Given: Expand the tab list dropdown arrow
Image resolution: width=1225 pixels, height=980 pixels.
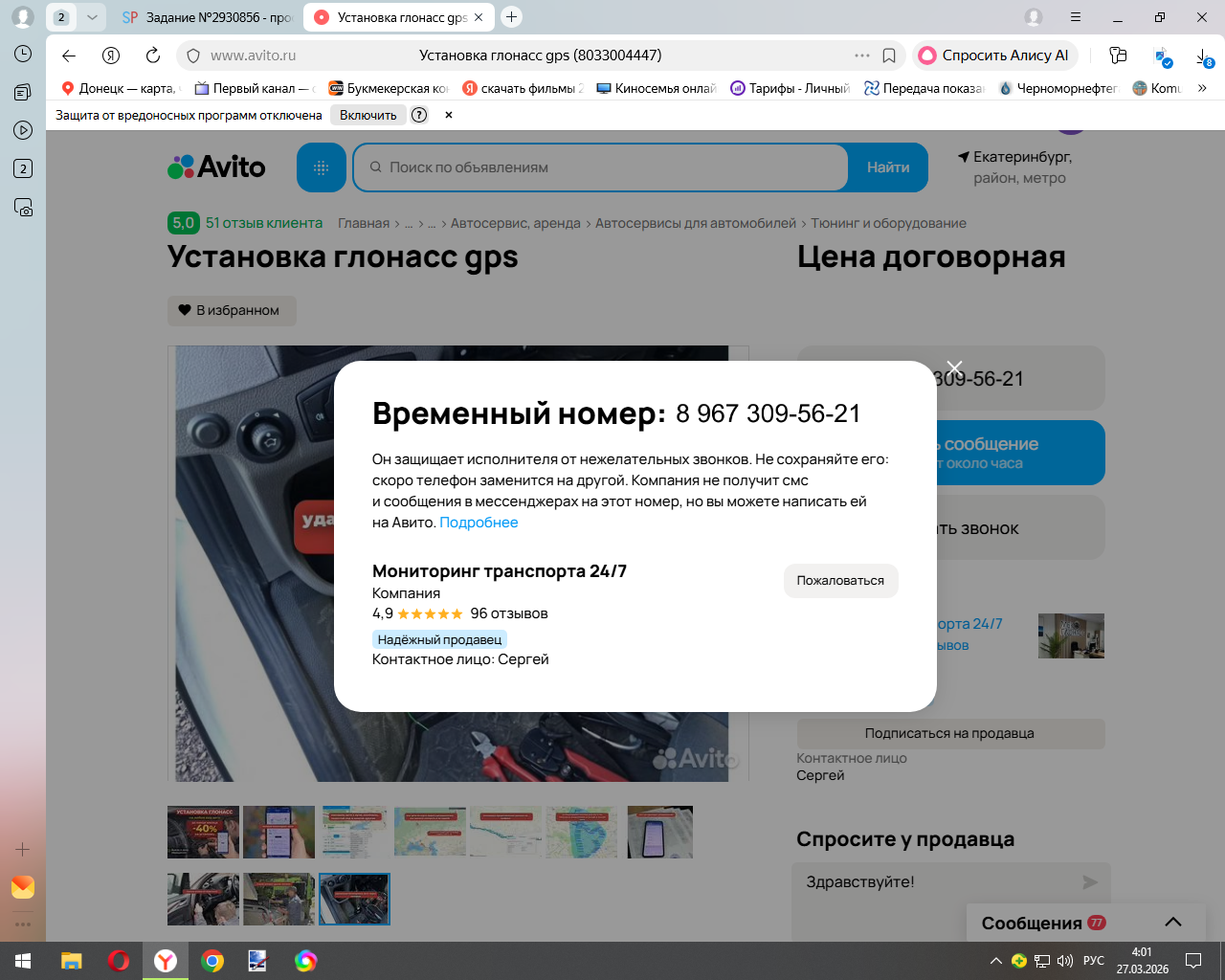Looking at the screenshot, I should 92,17.
